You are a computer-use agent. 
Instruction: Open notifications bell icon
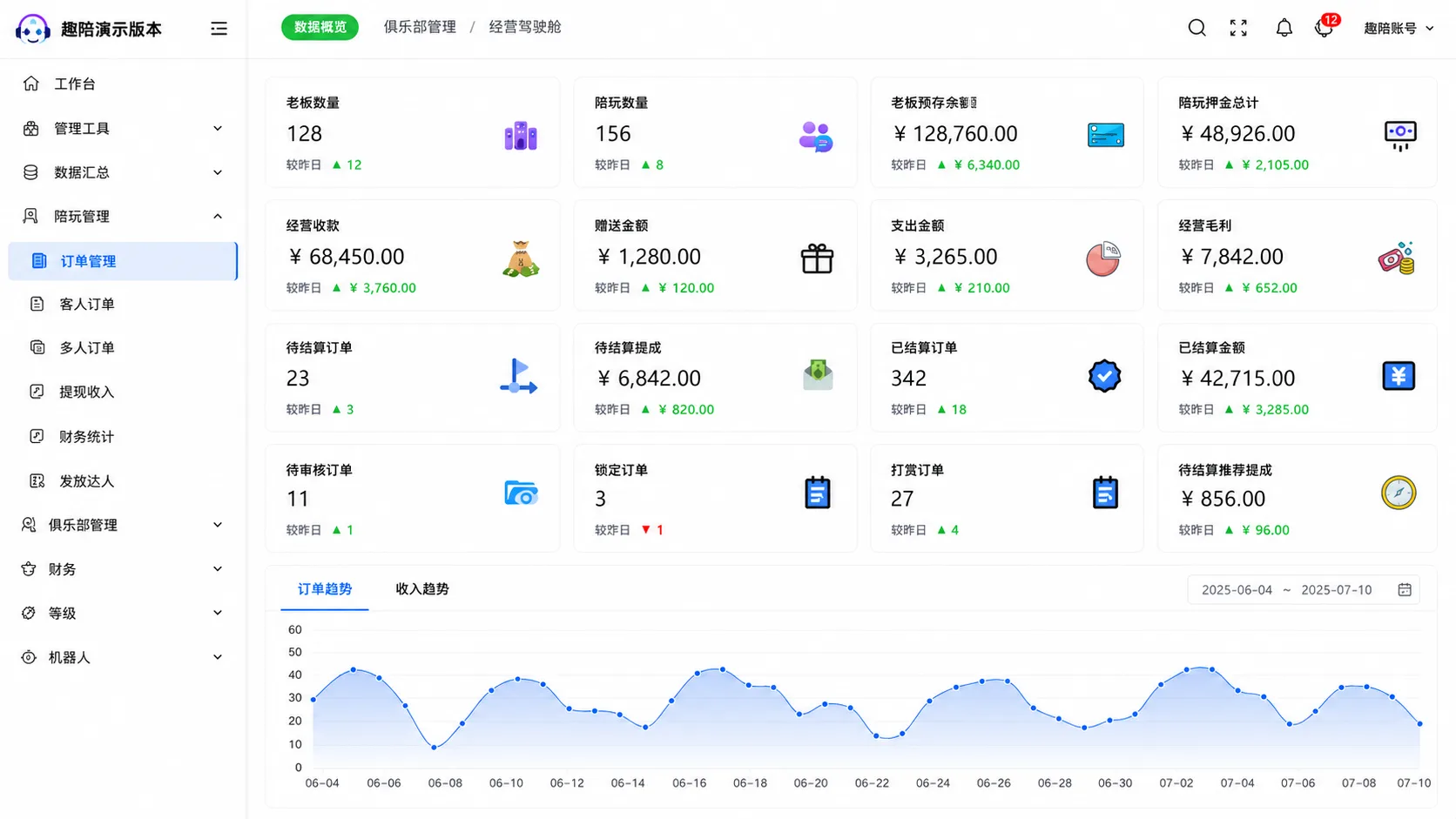pyautogui.click(x=1284, y=28)
